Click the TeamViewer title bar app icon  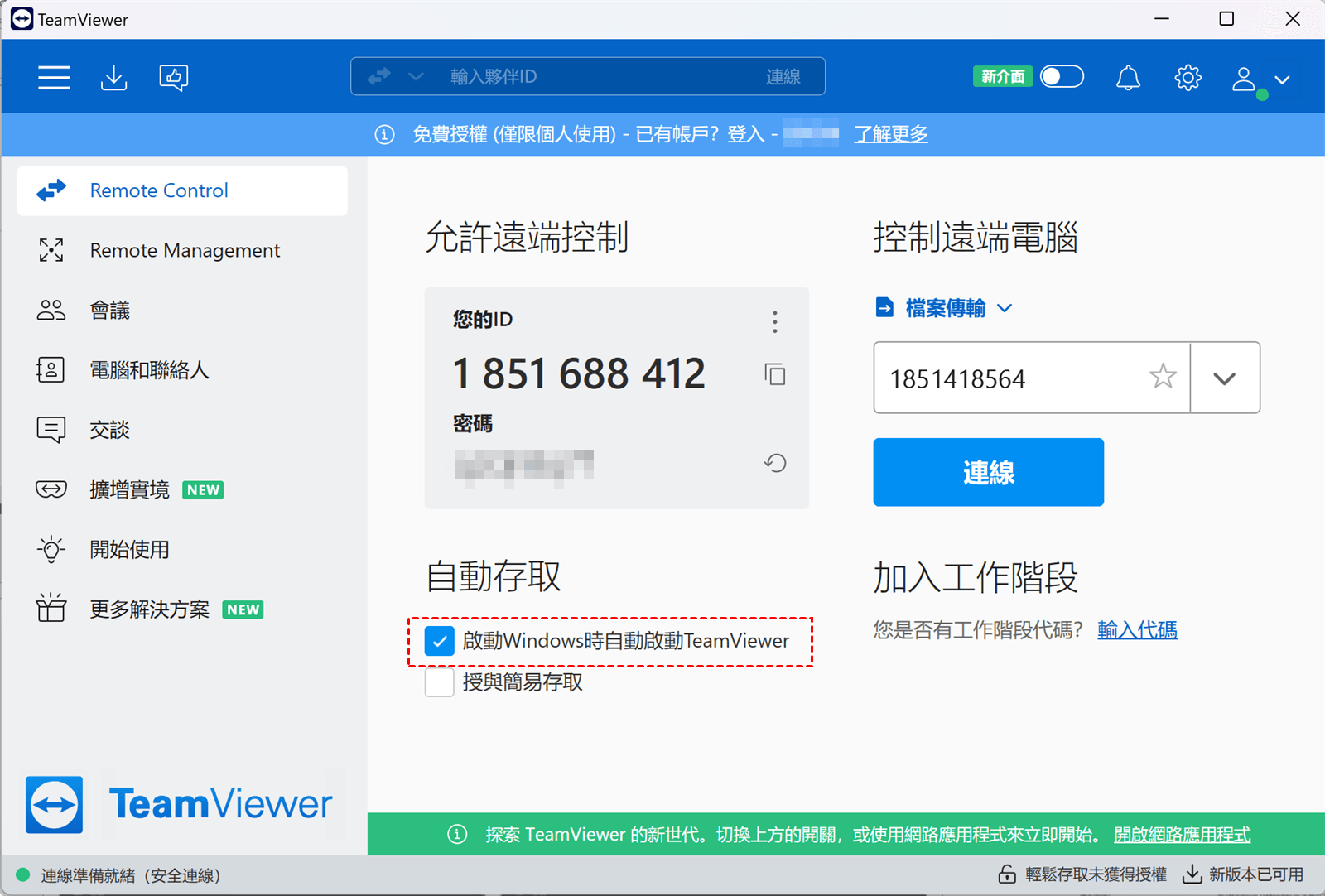pyautogui.click(x=22, y=19)
